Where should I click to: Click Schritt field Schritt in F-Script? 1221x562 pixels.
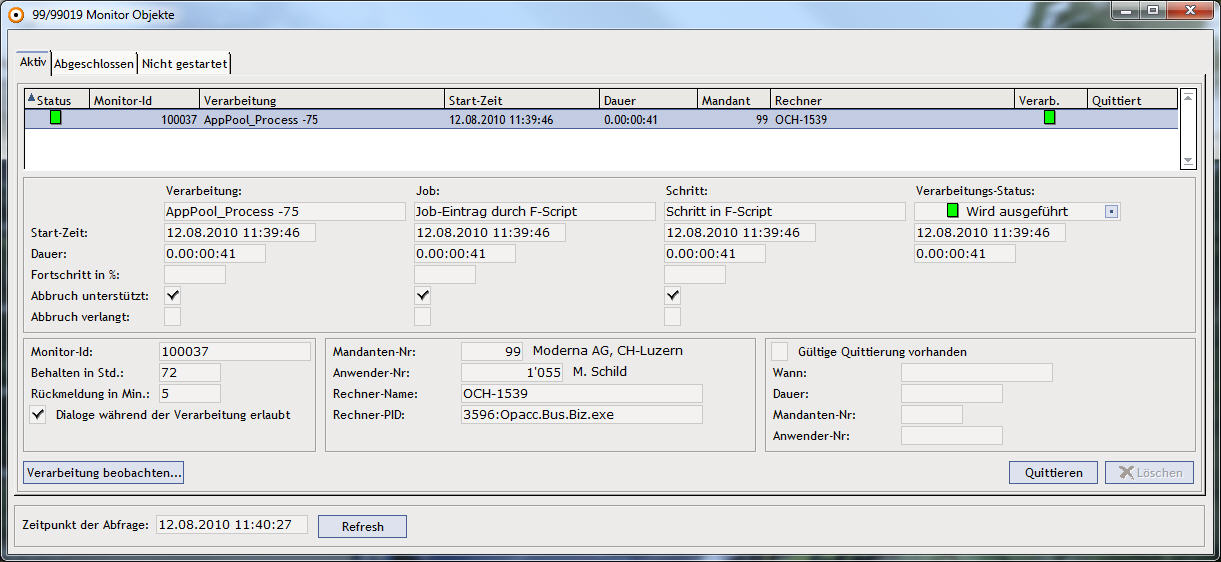785,211
